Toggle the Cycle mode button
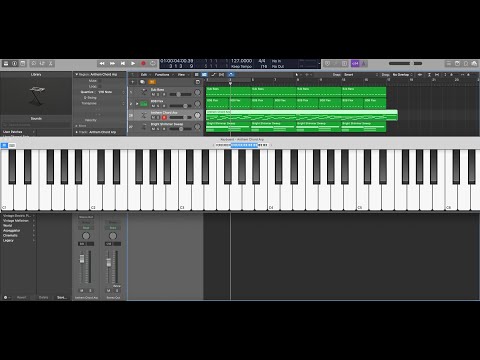 click(x=153, y=63)
